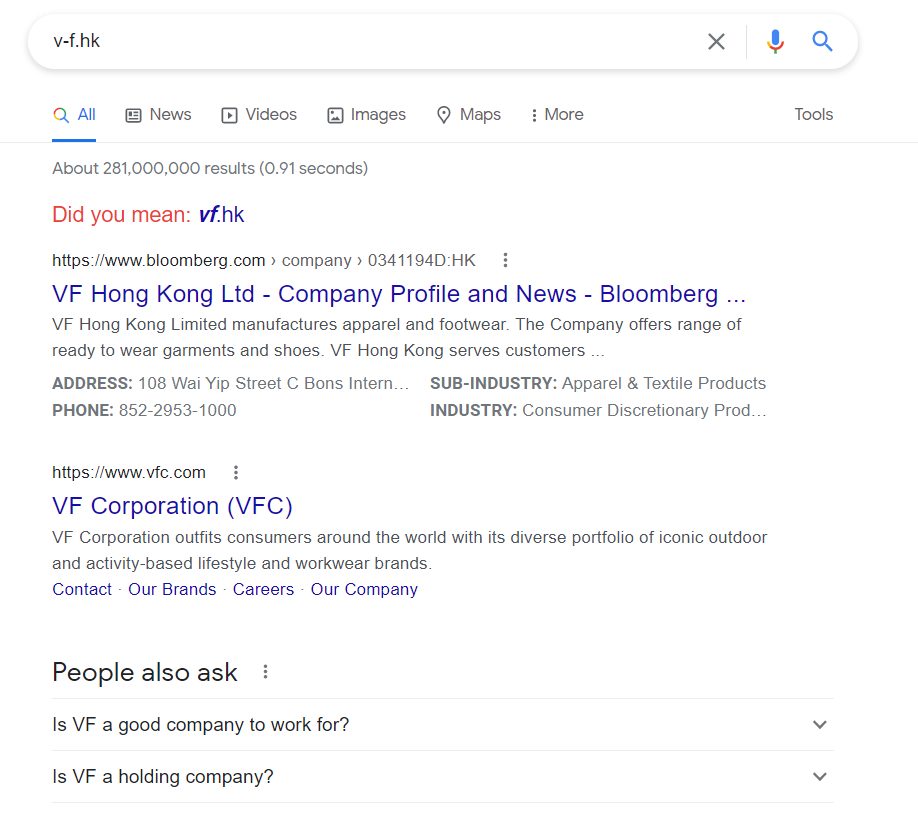Viewport: 918px width, 815px height.
Task: Clear the search box with the X icon
Action: click(716, 42)
